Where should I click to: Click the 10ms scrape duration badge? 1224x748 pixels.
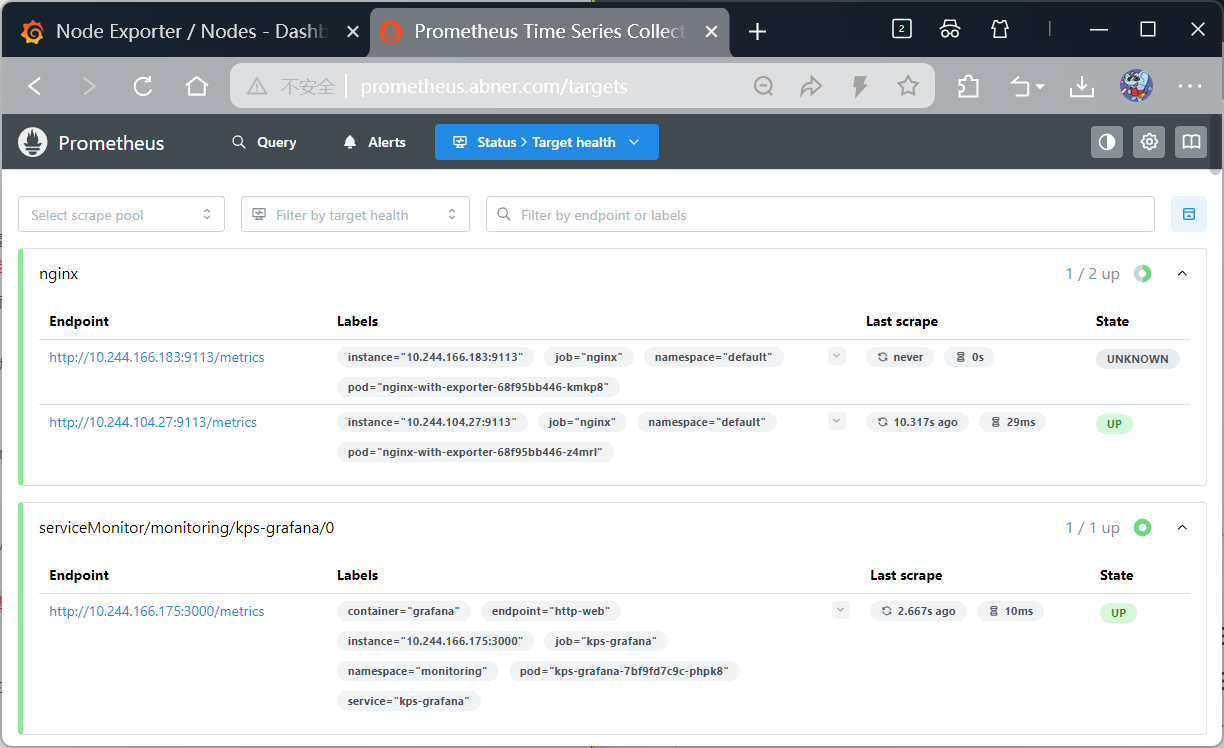coord(1010,611)
